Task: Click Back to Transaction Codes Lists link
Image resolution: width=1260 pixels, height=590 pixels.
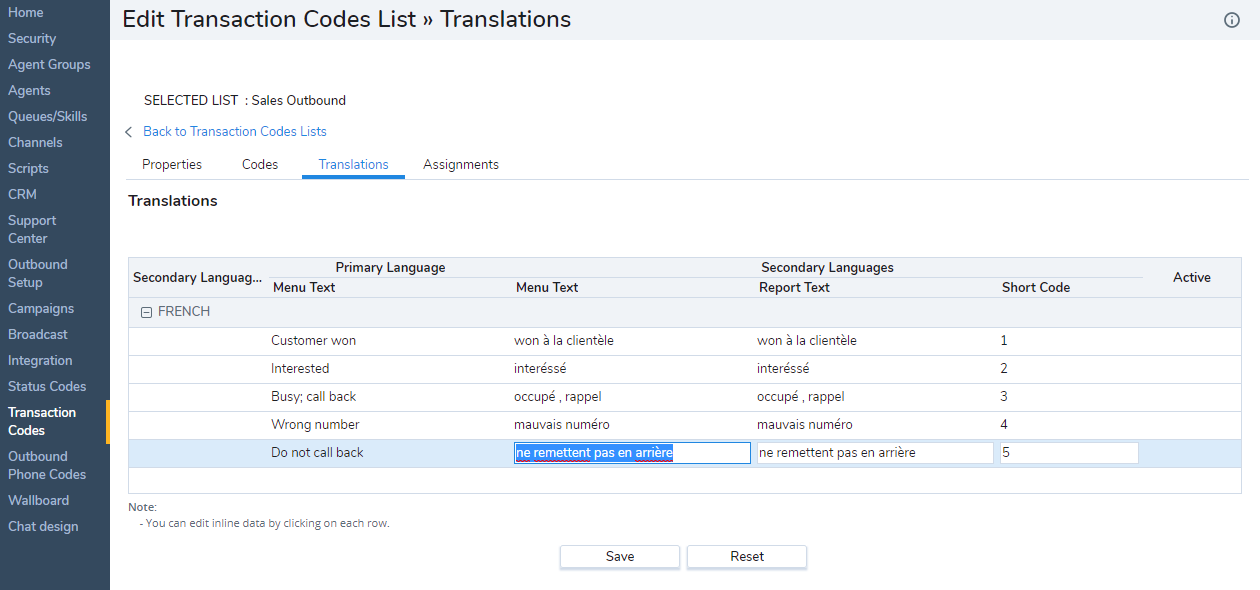Action: tap(235, 131)
